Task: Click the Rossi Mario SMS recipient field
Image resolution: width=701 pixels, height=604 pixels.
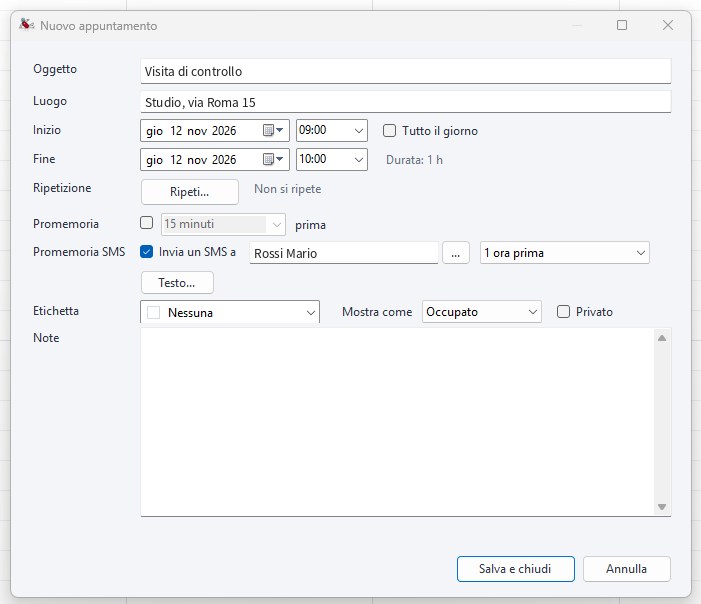Action: coord(344,253)
